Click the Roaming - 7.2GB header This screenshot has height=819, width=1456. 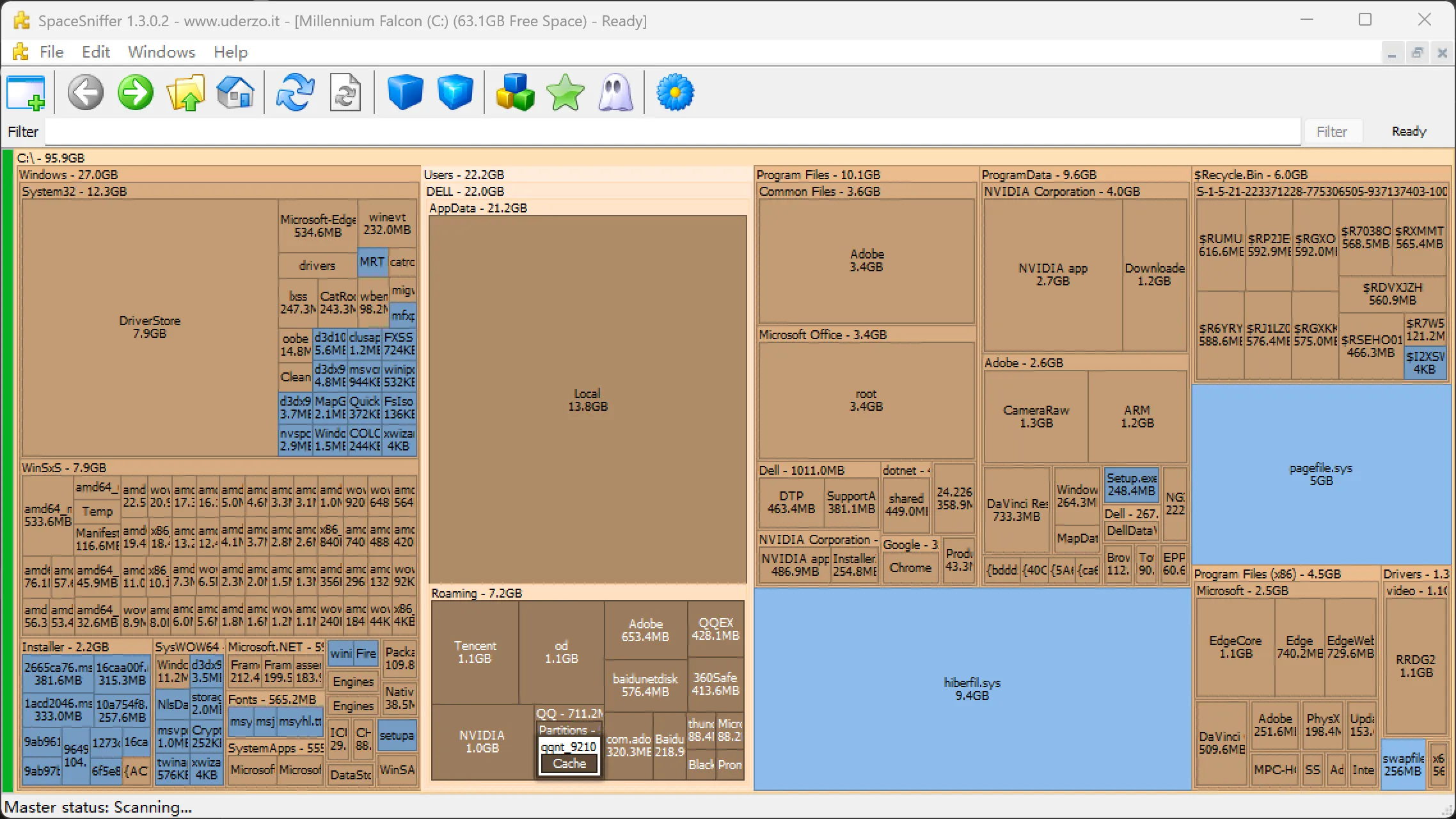tap(477, 593)
